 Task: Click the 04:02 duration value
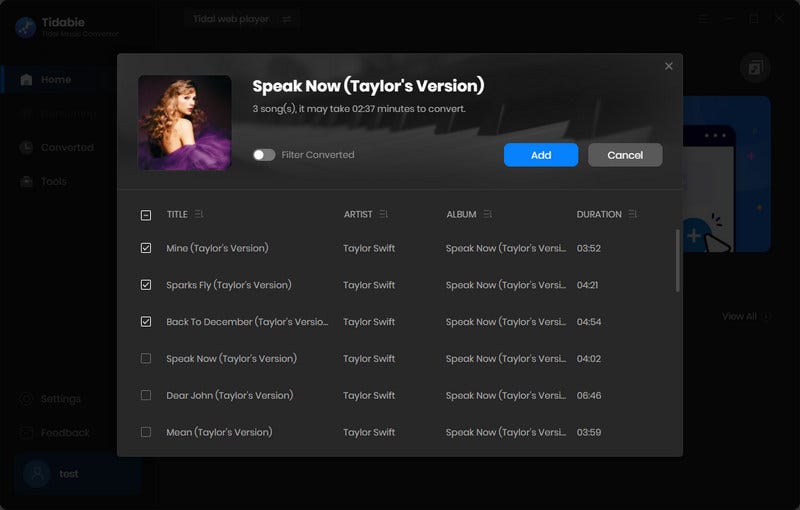click(x=589, y=359)
